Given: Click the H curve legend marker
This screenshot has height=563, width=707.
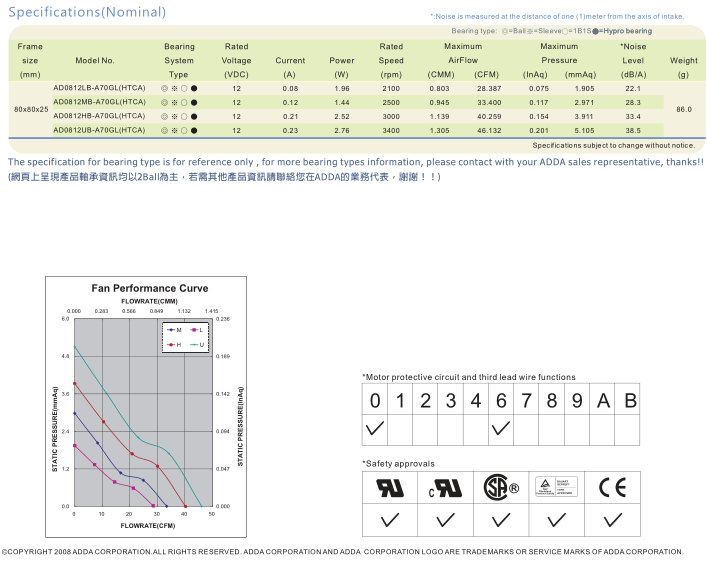Looking at the screenshot, I should click(x=171, y=345).
